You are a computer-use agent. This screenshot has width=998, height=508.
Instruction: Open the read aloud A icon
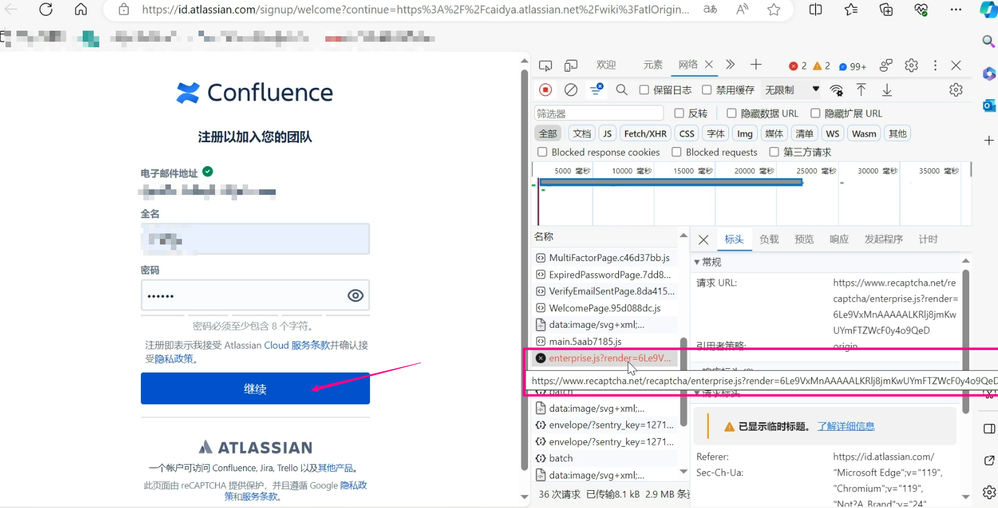(742, 10)
